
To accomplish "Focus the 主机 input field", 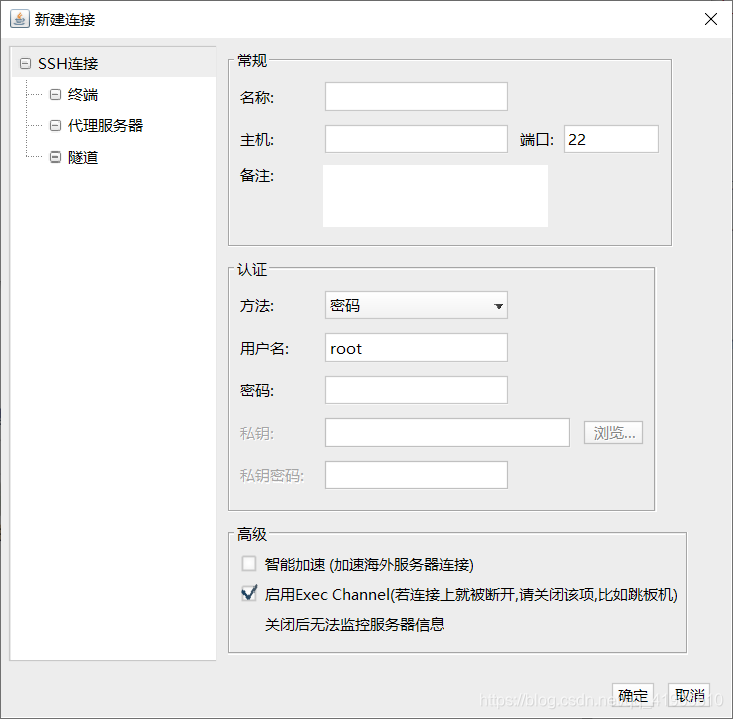I will pyautogui.click(x=416, y=139).
